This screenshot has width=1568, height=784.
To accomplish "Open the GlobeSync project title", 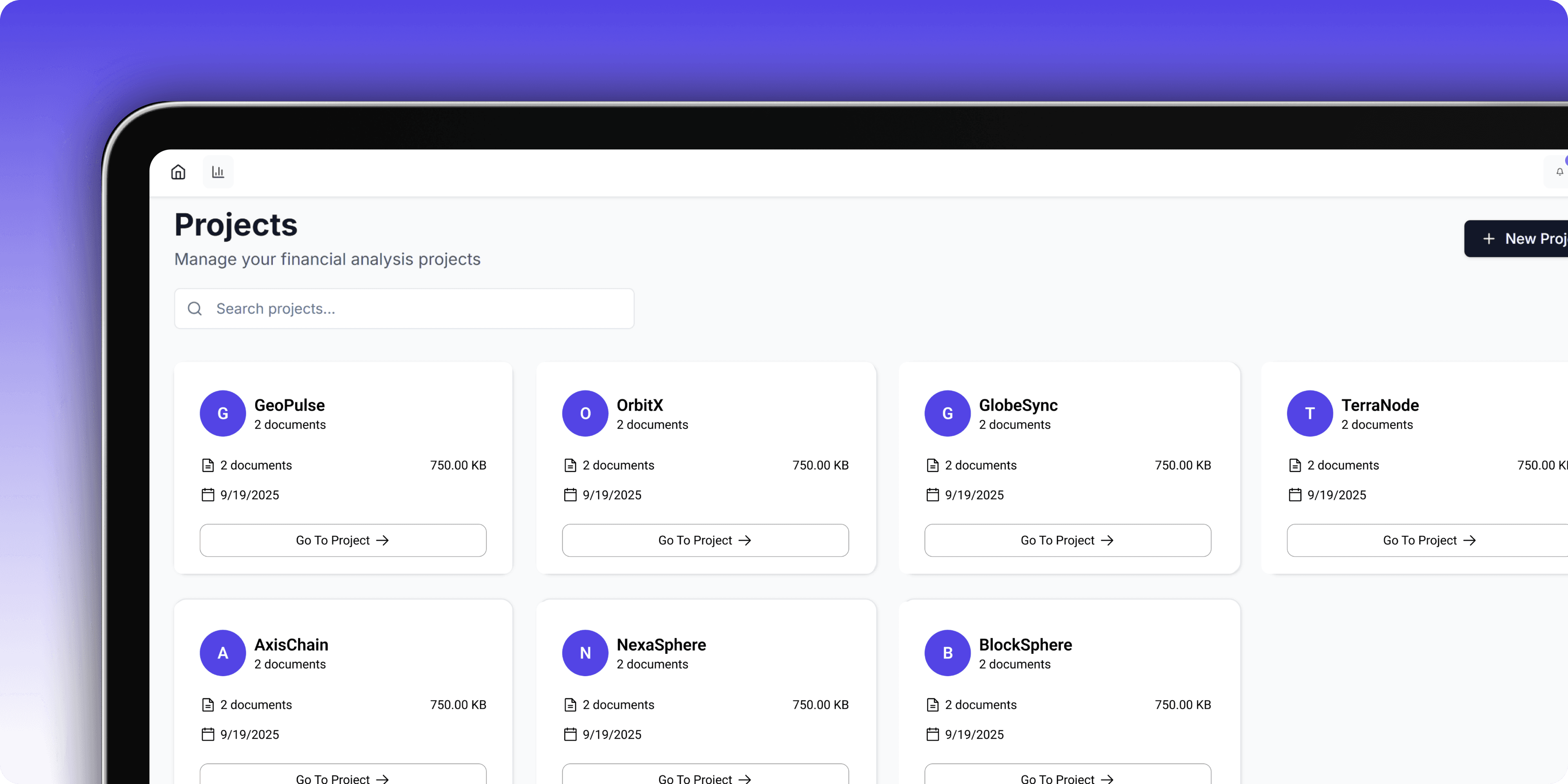I will [1018, 405].
